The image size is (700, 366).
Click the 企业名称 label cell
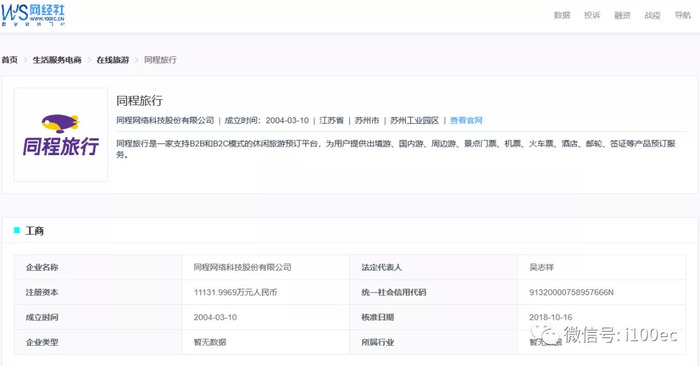point(98,267)
